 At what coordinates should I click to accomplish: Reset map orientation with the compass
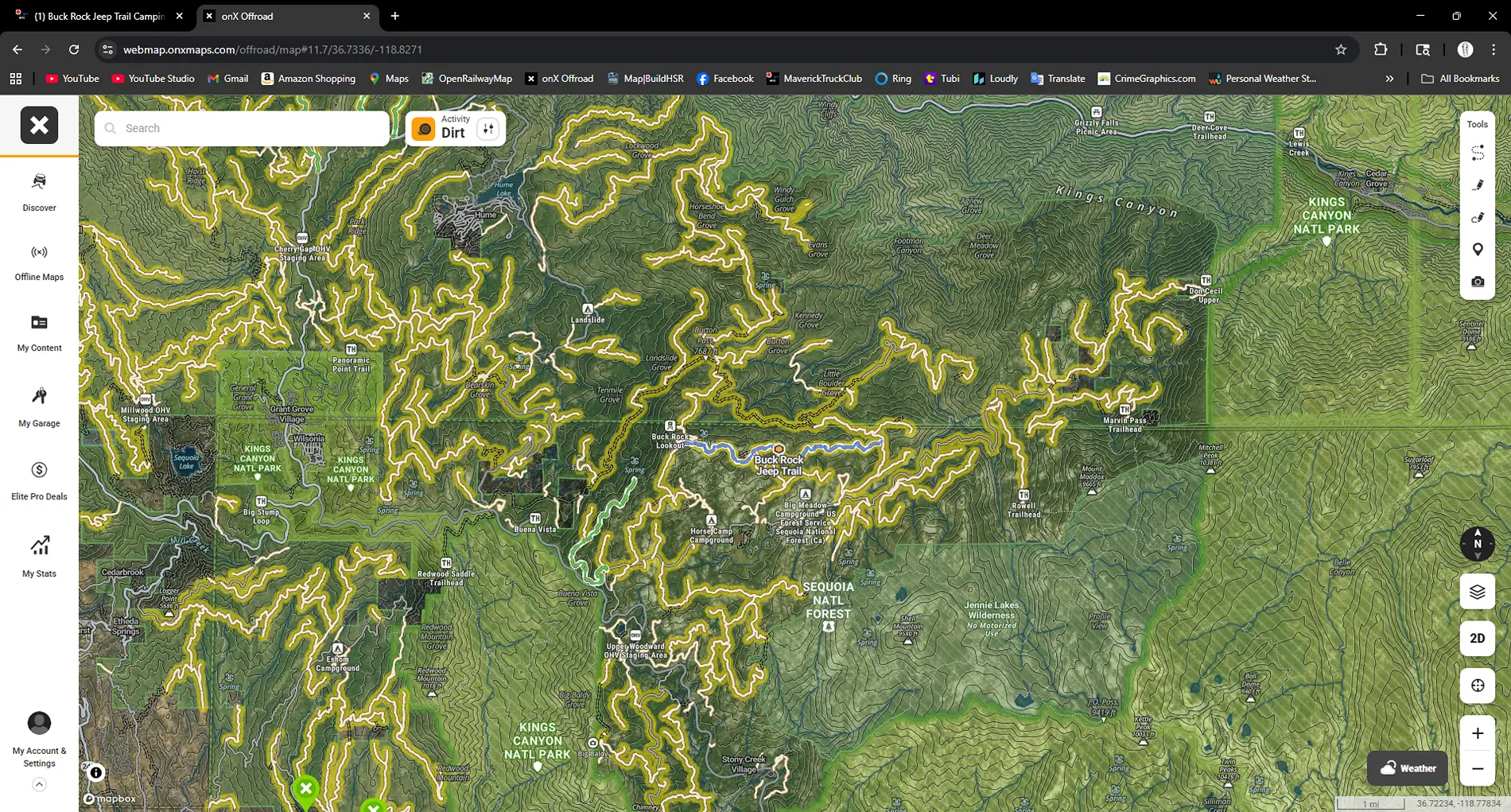tap(1478, 544)
